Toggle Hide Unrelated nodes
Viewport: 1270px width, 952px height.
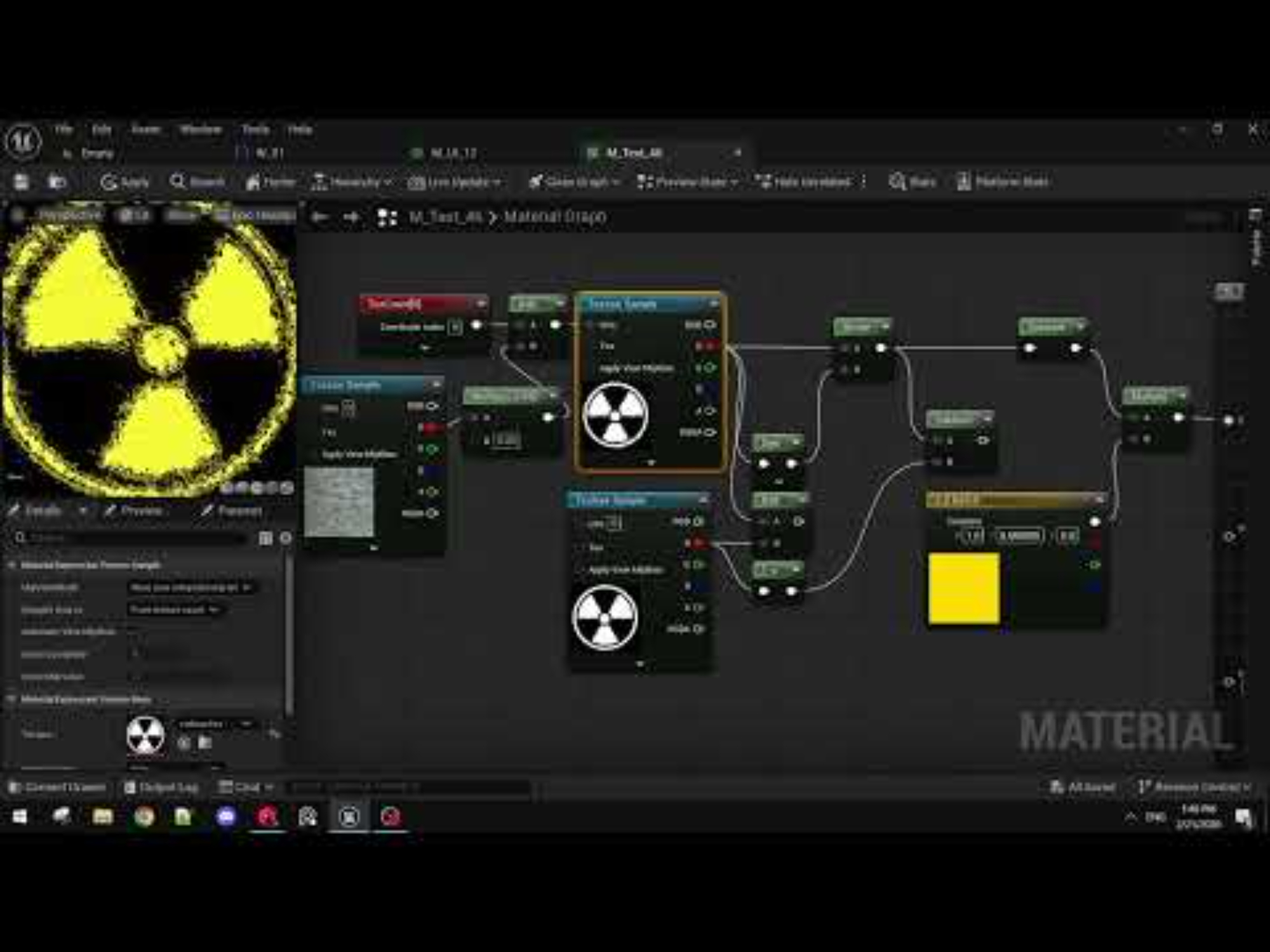(804, 182)
